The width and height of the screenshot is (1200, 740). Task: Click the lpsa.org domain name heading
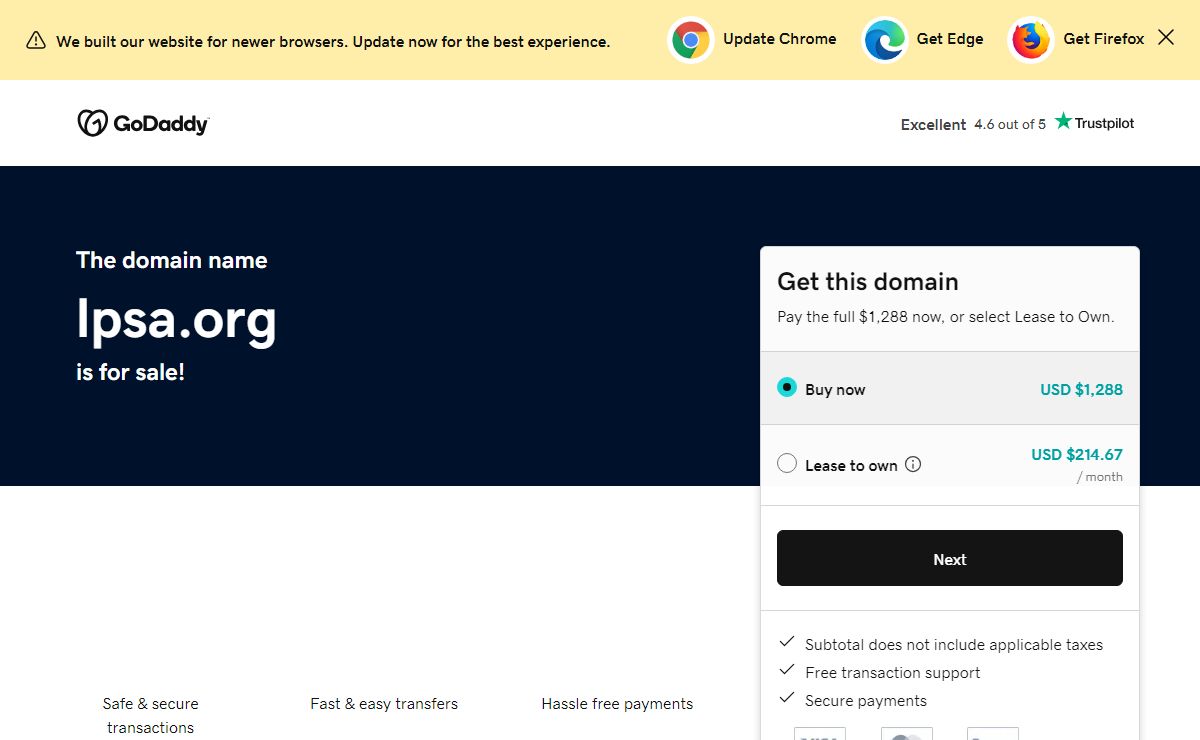click(x=177, y=319)
